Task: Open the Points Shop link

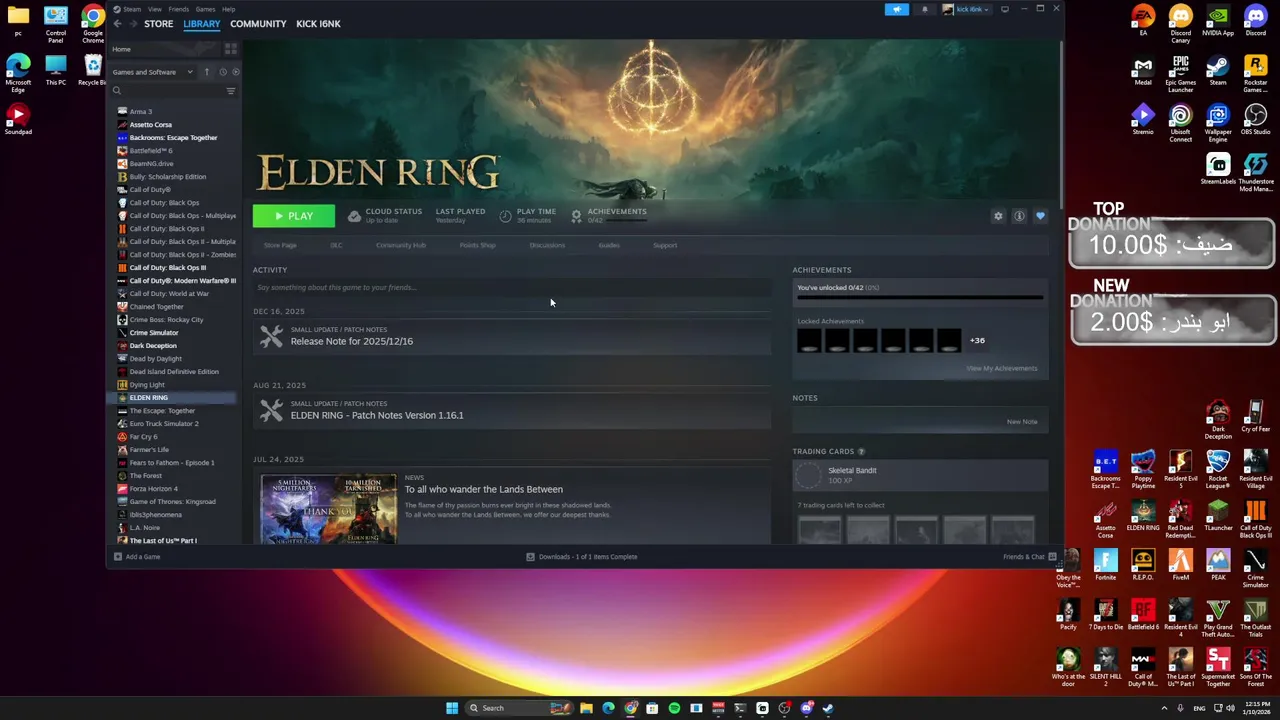Action: 477,245
